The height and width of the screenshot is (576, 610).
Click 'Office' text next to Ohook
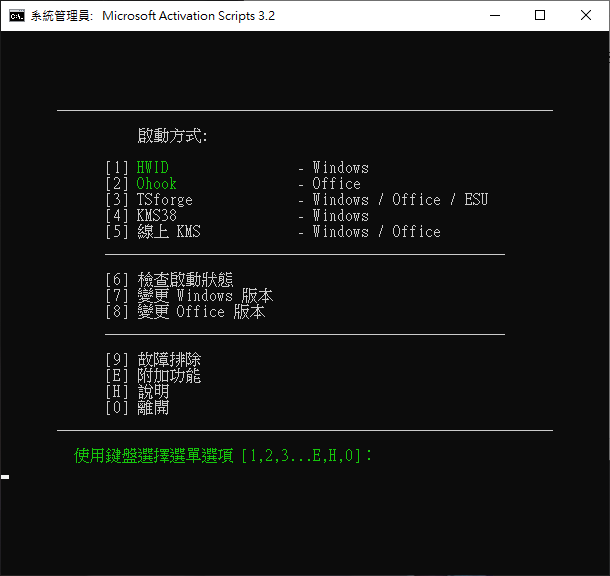coord(337,184)
